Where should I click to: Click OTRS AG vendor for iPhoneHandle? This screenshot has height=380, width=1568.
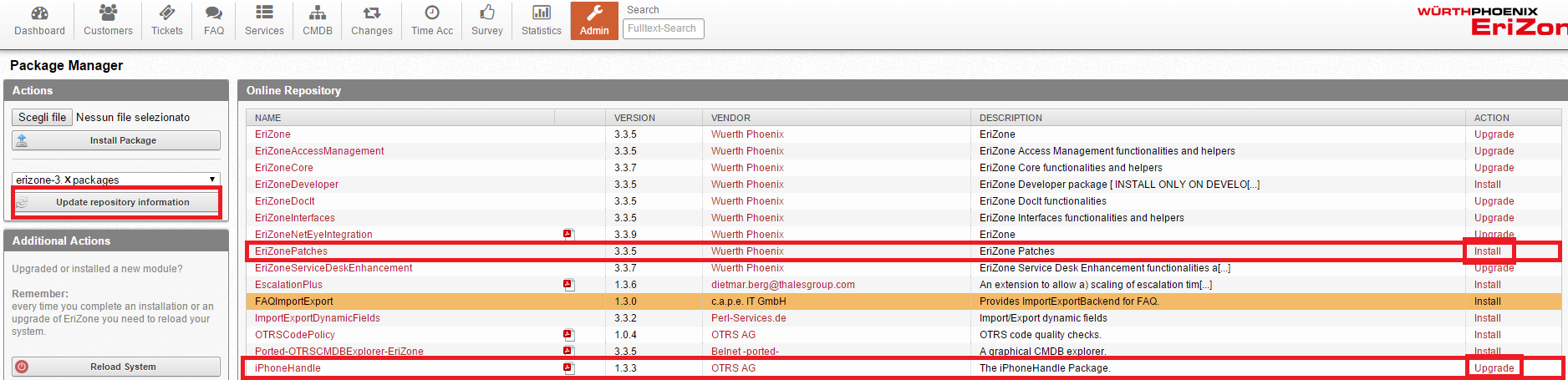click(733, 368)
